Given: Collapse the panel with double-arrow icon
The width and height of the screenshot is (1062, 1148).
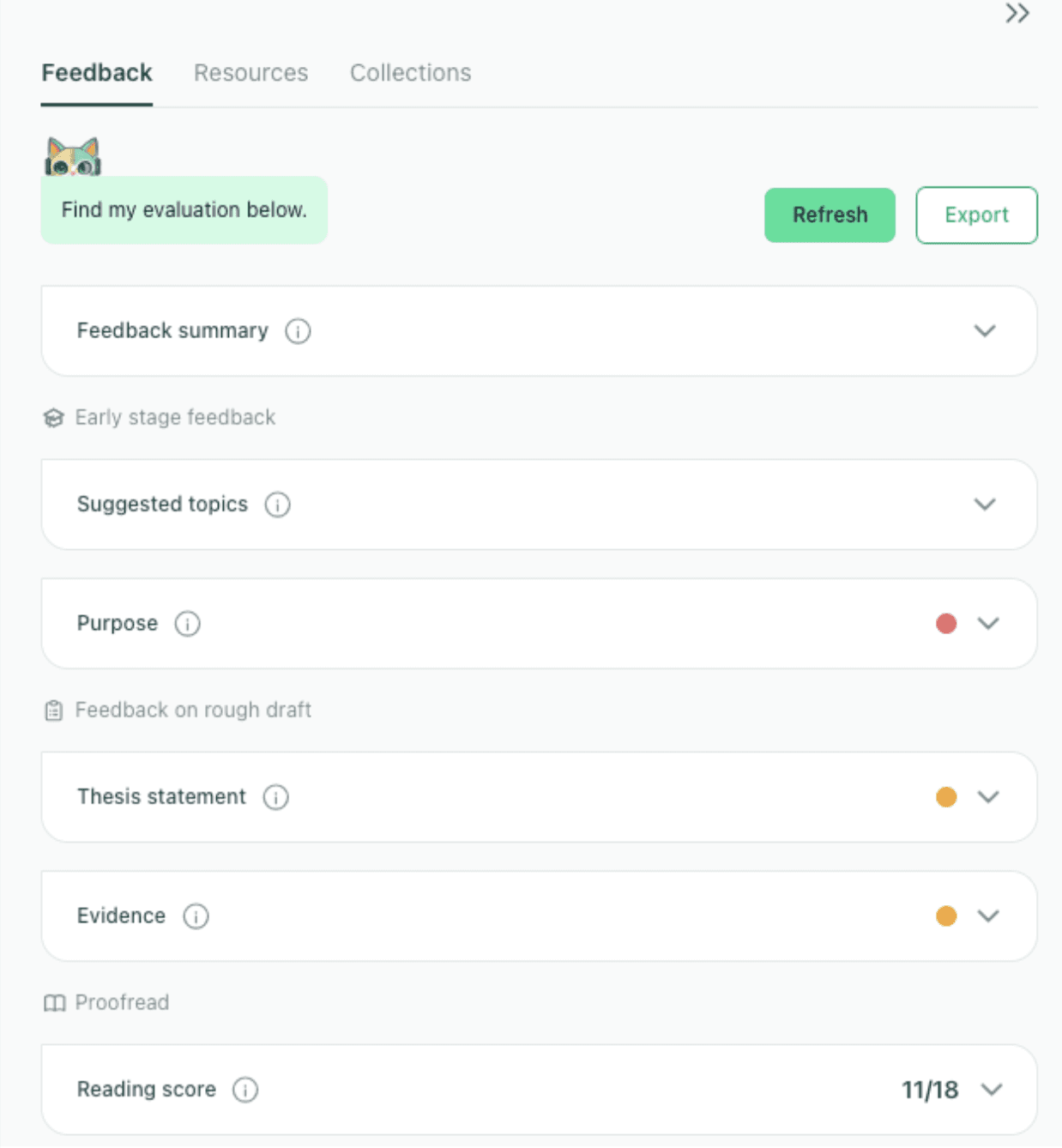Looking at the screenshot, I should 1017,14.
